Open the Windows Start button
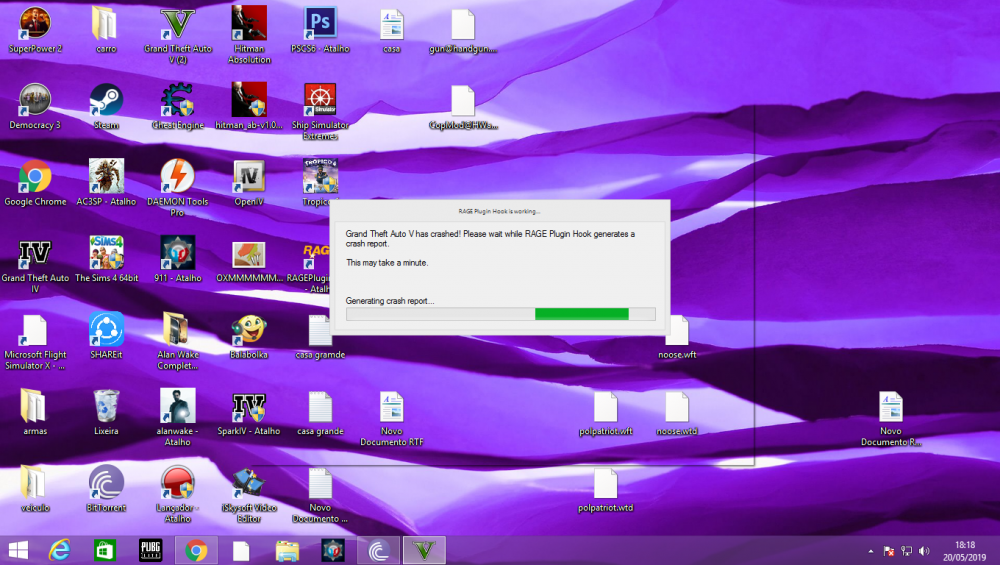The height and width of the screenshot is (565, 1000). (x=18, y=550)
